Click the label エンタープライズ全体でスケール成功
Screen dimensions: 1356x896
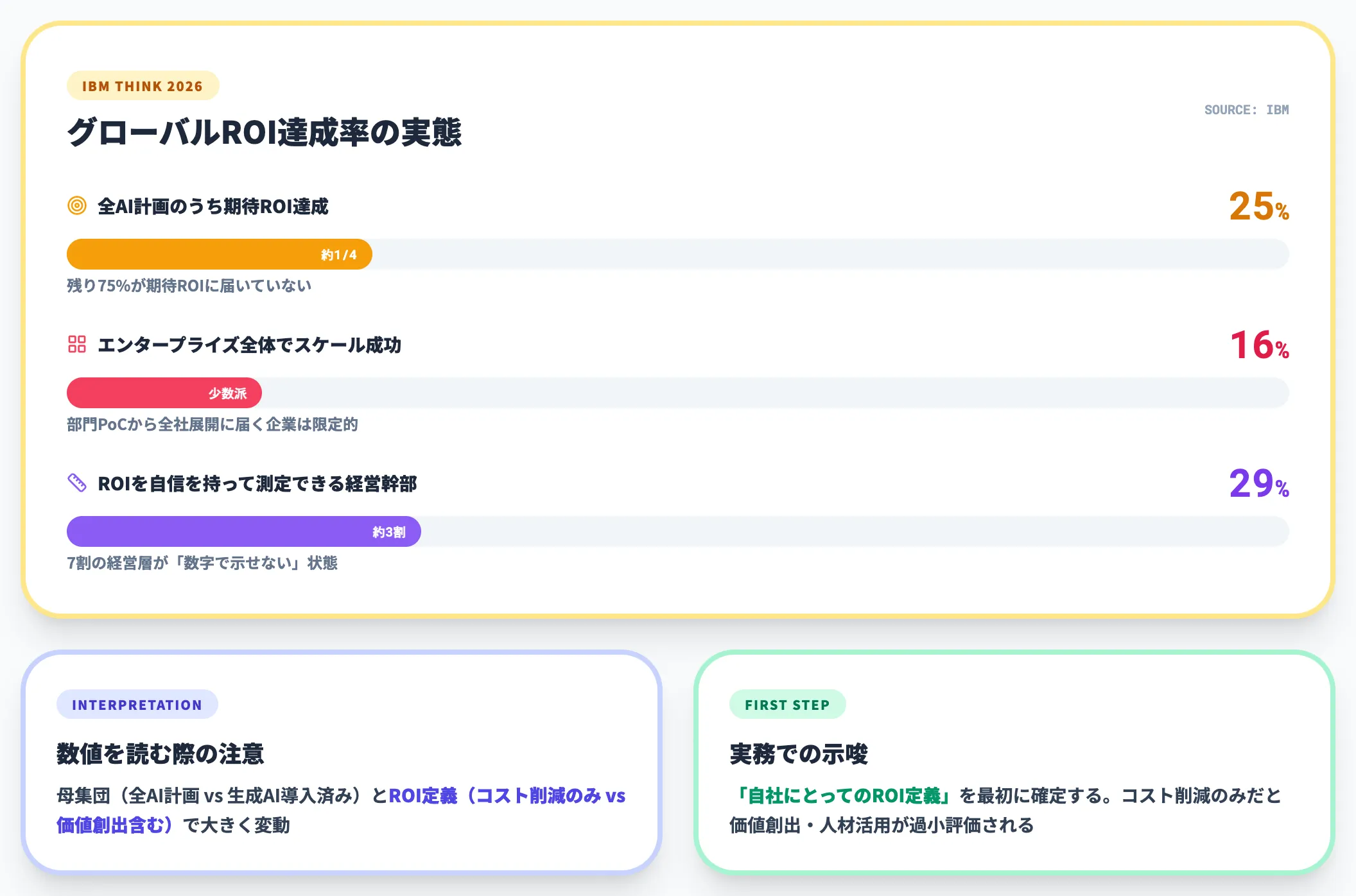click(x=249, y=345)
